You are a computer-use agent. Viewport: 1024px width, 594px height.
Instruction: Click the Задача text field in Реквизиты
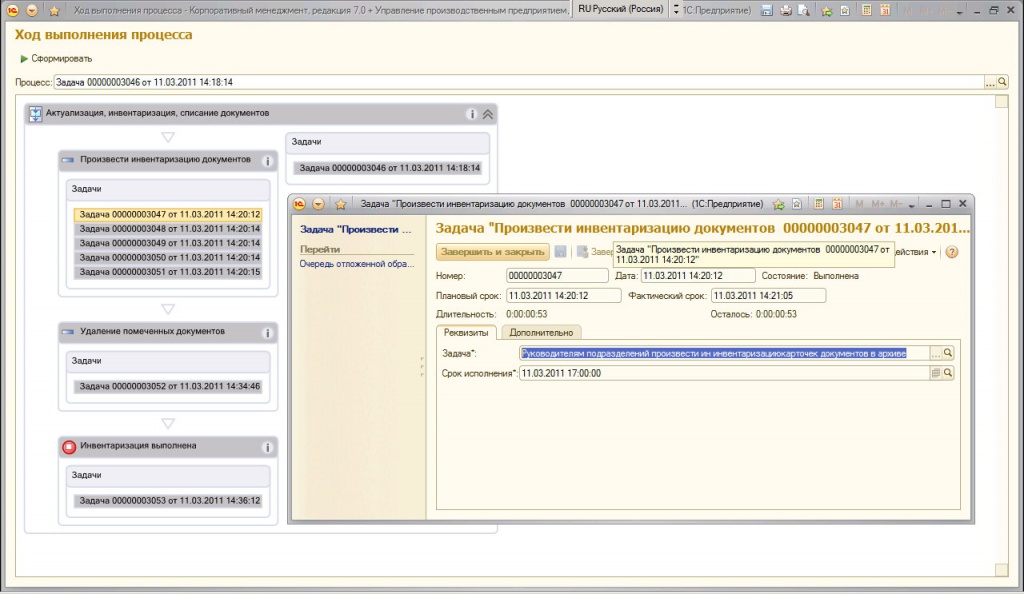[725, 353]
